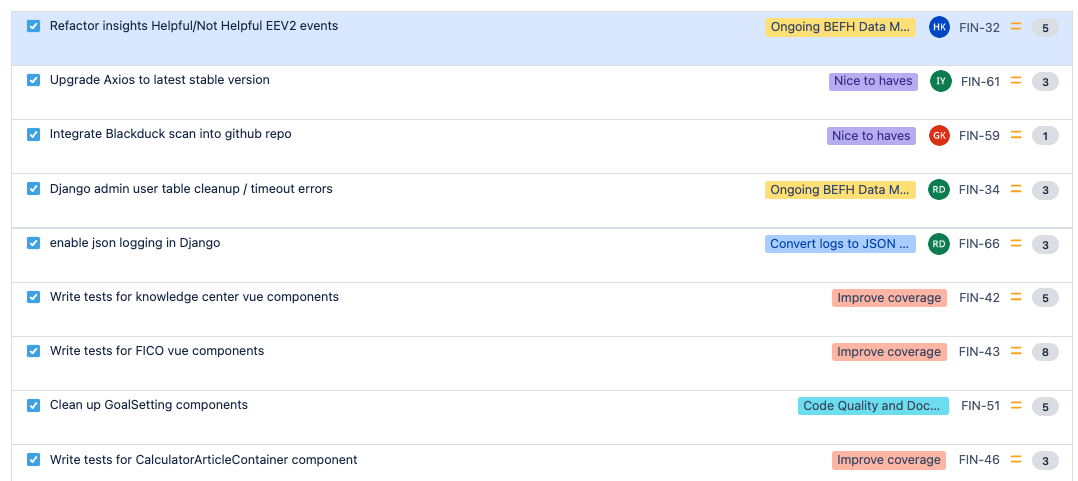Click the story points badge 3 on FIN-61

coord(1045,82)
